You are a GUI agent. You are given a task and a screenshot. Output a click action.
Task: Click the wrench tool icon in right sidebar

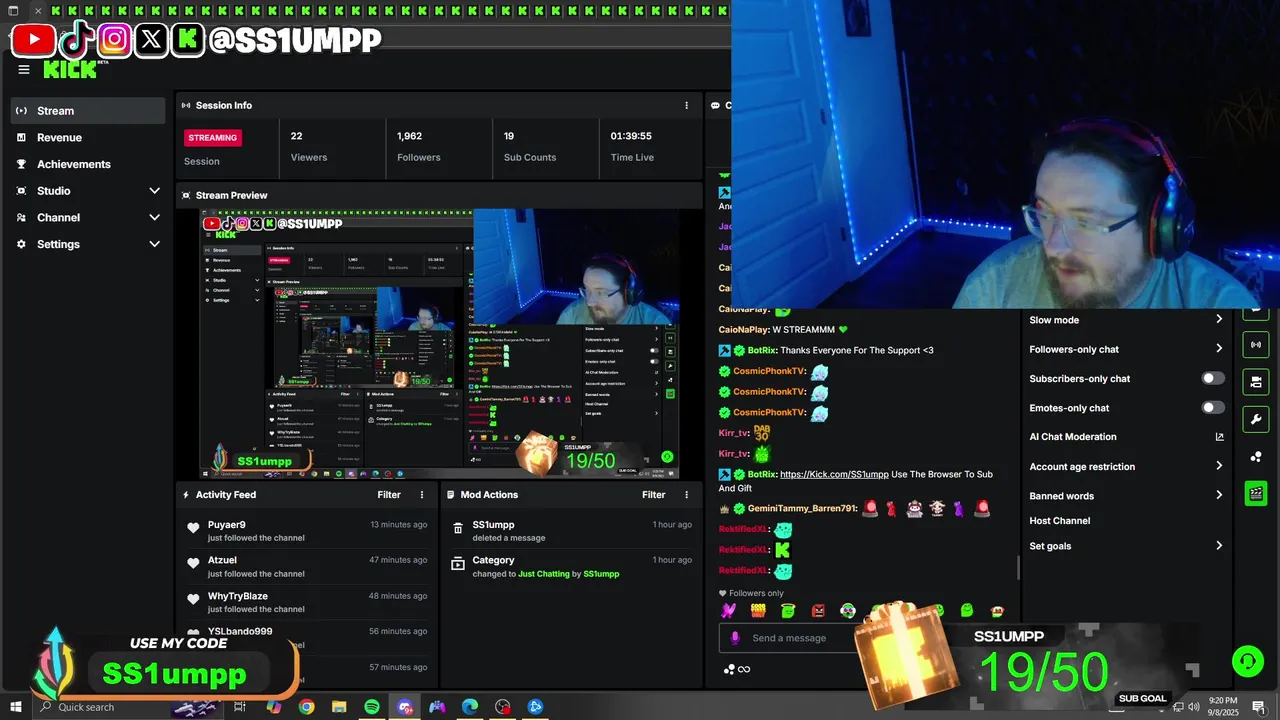[x=1256, y=419]
